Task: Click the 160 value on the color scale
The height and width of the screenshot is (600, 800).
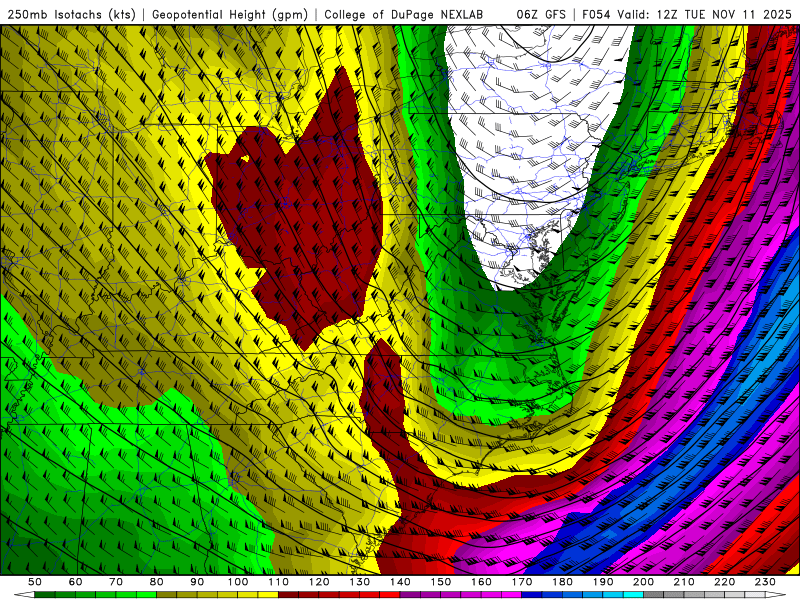Action: point(481,582)
